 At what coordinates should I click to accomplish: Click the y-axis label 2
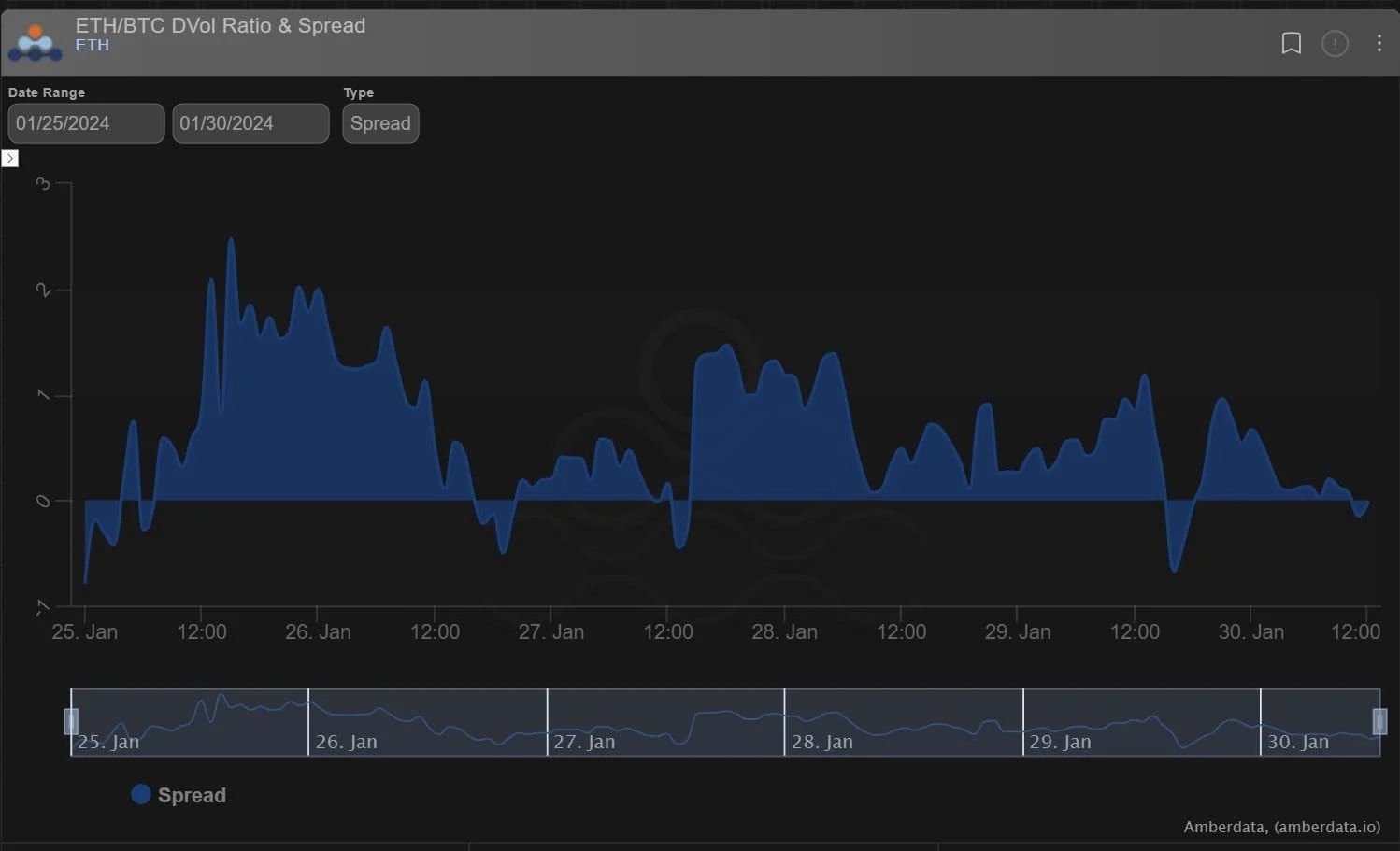coord(43,291)
